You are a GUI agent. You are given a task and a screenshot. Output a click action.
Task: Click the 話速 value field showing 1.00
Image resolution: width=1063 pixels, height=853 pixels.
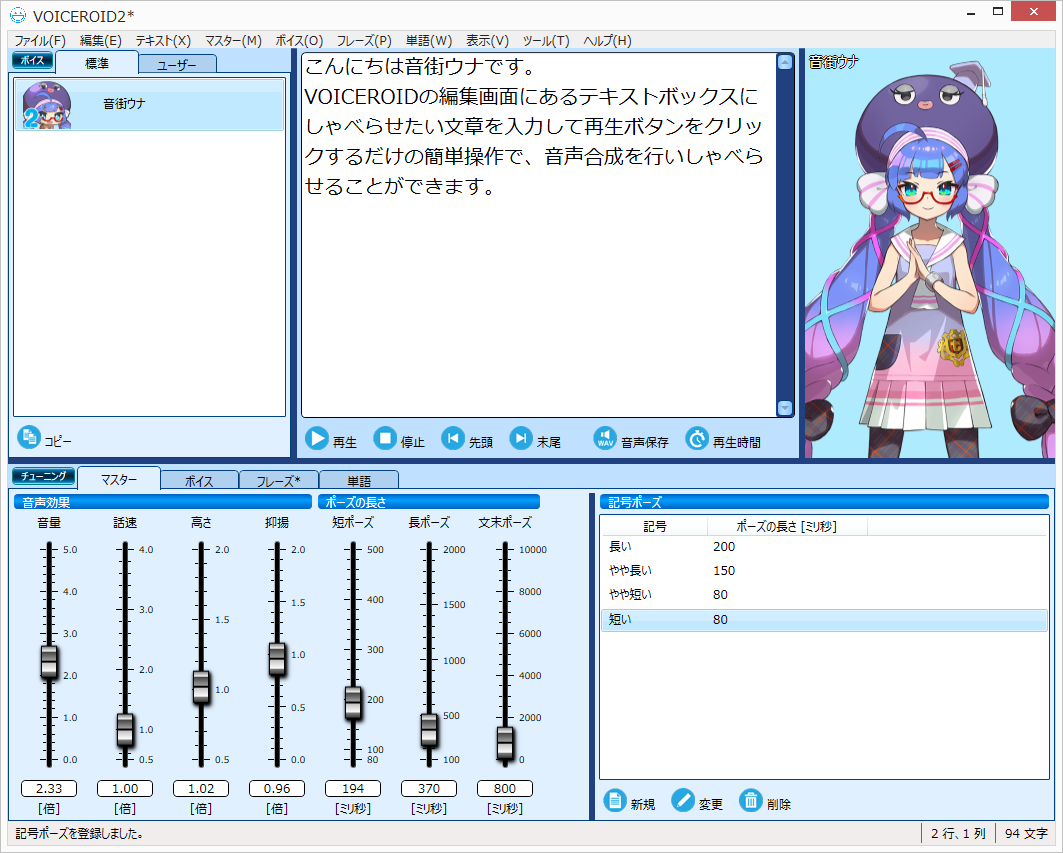[125, 789]
